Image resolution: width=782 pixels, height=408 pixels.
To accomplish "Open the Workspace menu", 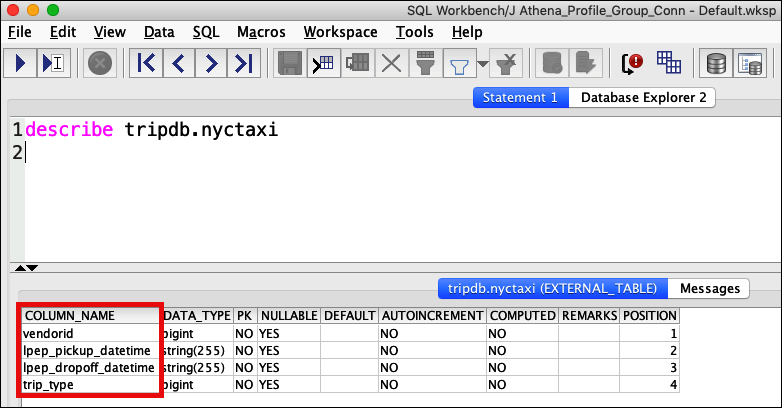I will (340, 32).
